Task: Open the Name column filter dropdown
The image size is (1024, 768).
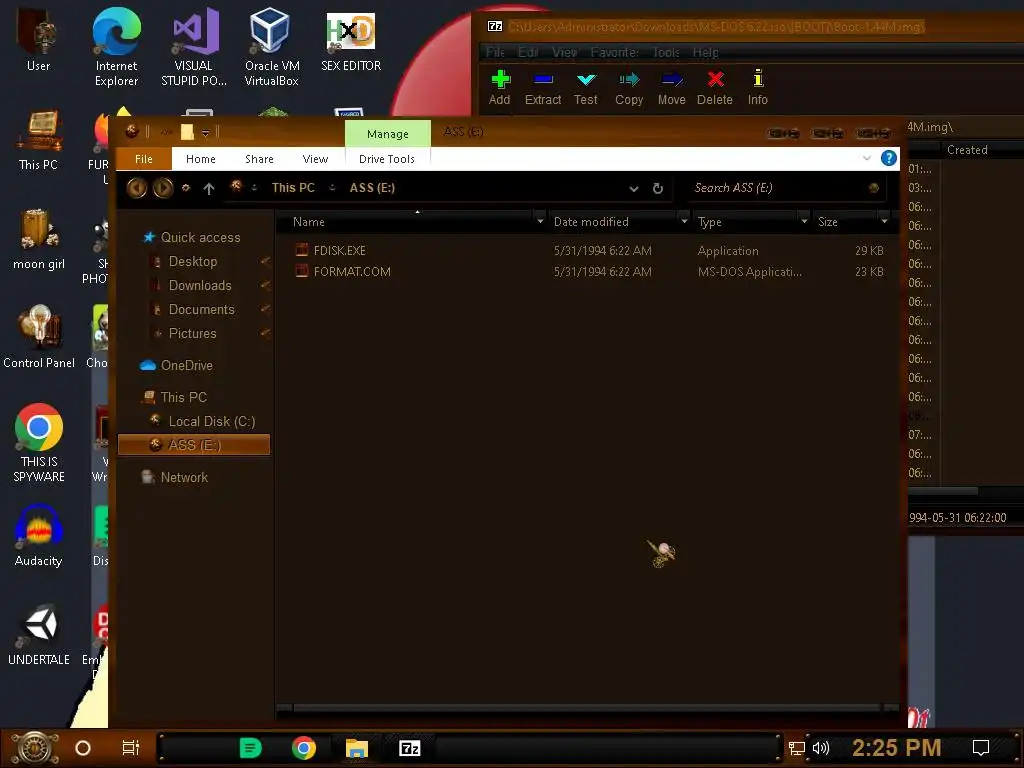Action: point(540,222)
